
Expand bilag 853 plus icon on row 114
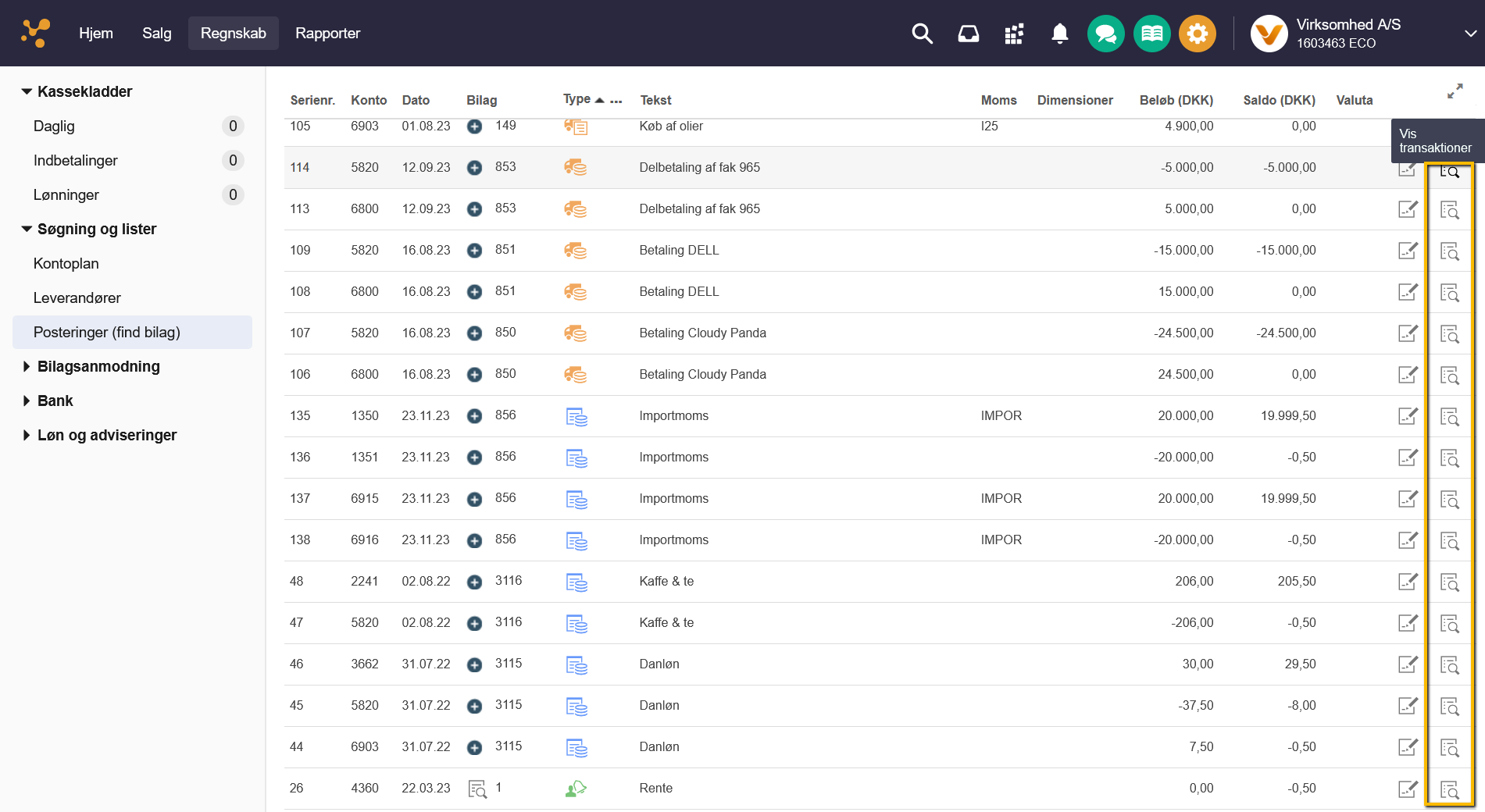click(x=474, y=168)
